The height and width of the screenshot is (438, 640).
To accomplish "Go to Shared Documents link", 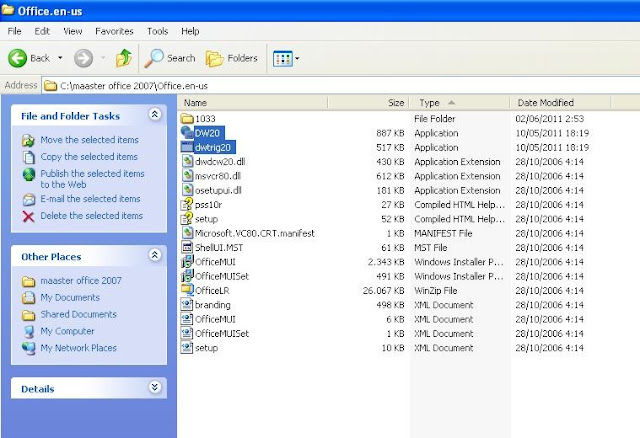I will pos(78,314).
